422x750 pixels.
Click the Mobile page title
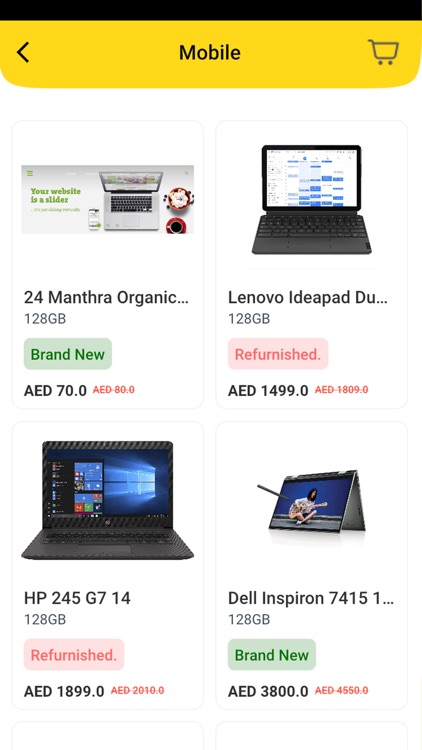[x=210, y=52]
